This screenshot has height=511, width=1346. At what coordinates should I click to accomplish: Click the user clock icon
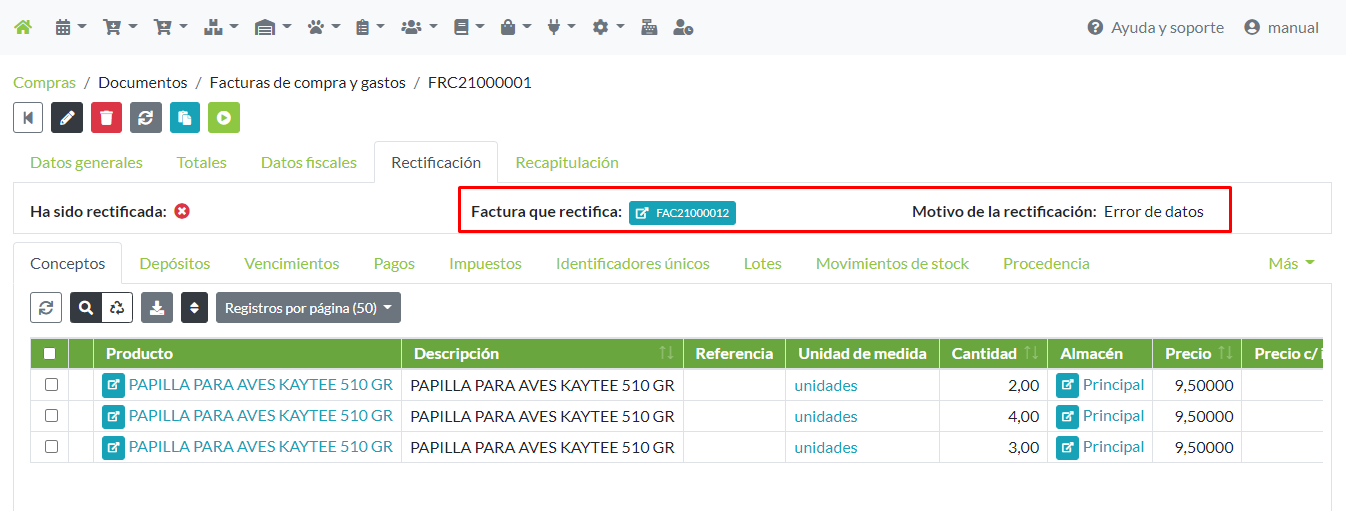point(683,28)
